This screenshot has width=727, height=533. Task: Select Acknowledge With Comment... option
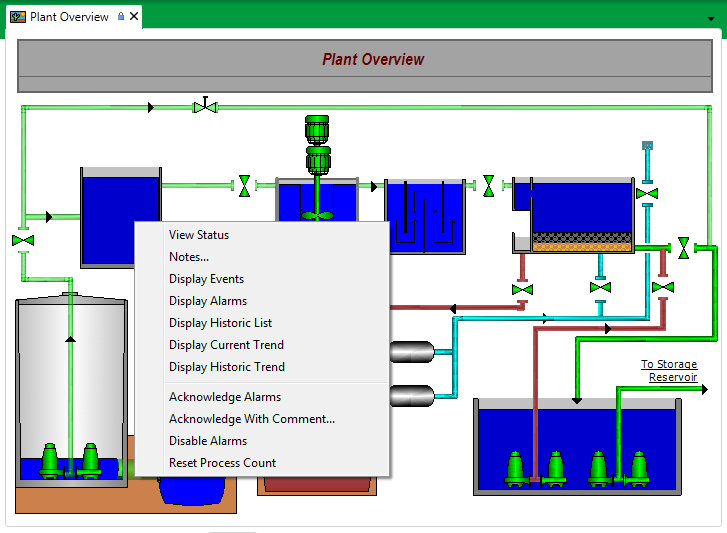252,419
